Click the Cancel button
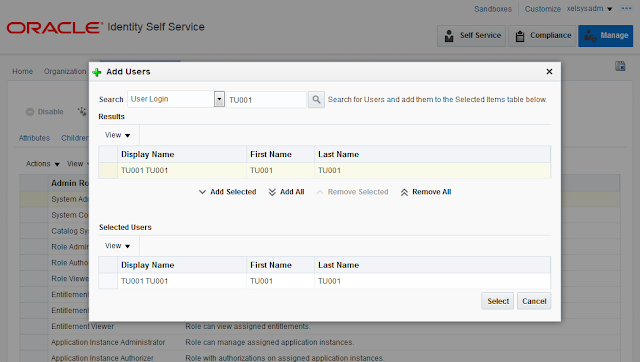The height and width of the screenshot is (362, 640). (534, 301)
